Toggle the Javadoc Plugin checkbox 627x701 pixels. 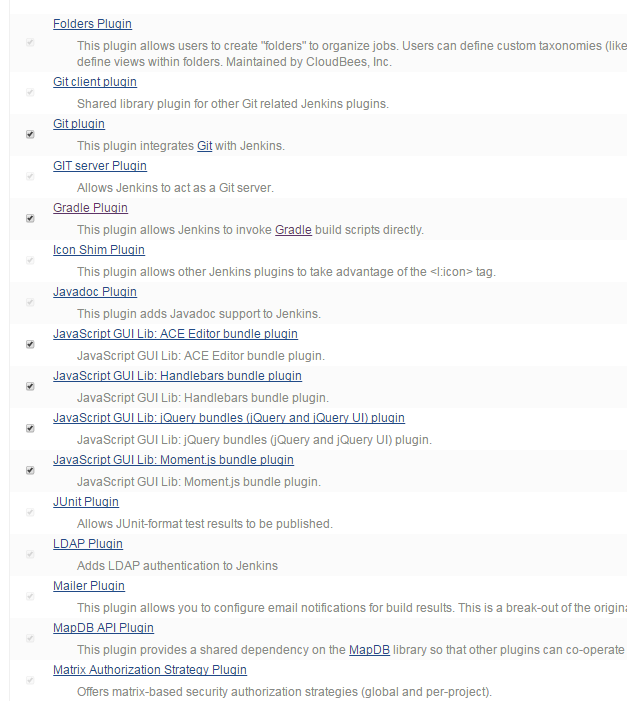pos(30,303)
